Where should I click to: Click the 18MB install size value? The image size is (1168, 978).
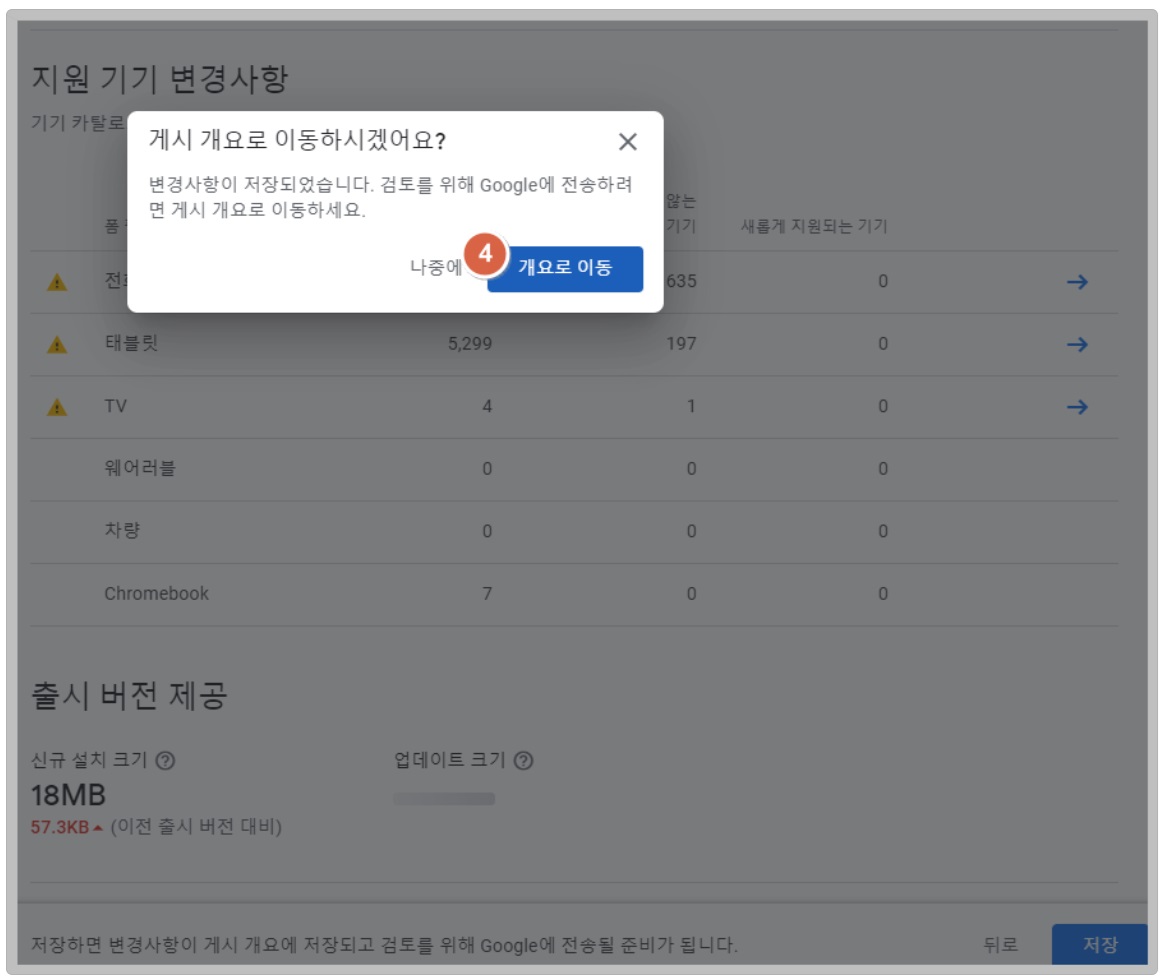(68, 796)
